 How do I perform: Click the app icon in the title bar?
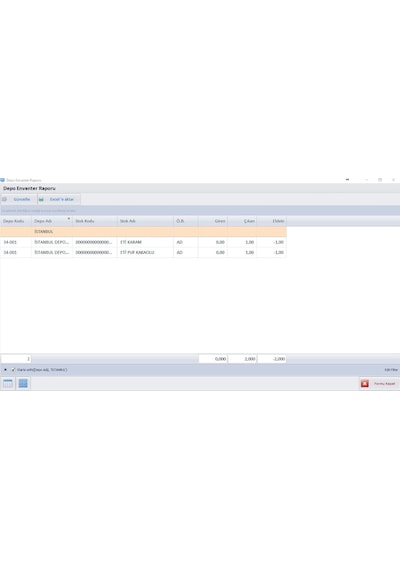tap(3, 180)
